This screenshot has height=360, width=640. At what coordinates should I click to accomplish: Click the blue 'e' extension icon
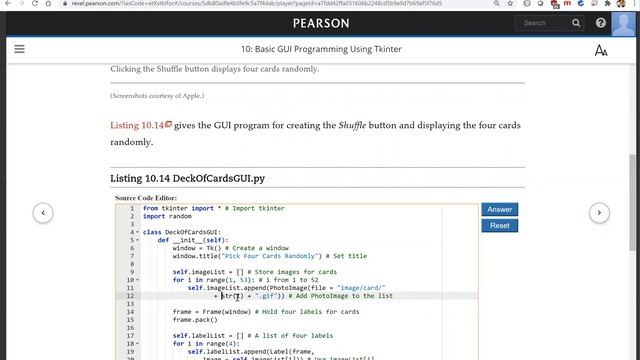click(x=581, y=3)
